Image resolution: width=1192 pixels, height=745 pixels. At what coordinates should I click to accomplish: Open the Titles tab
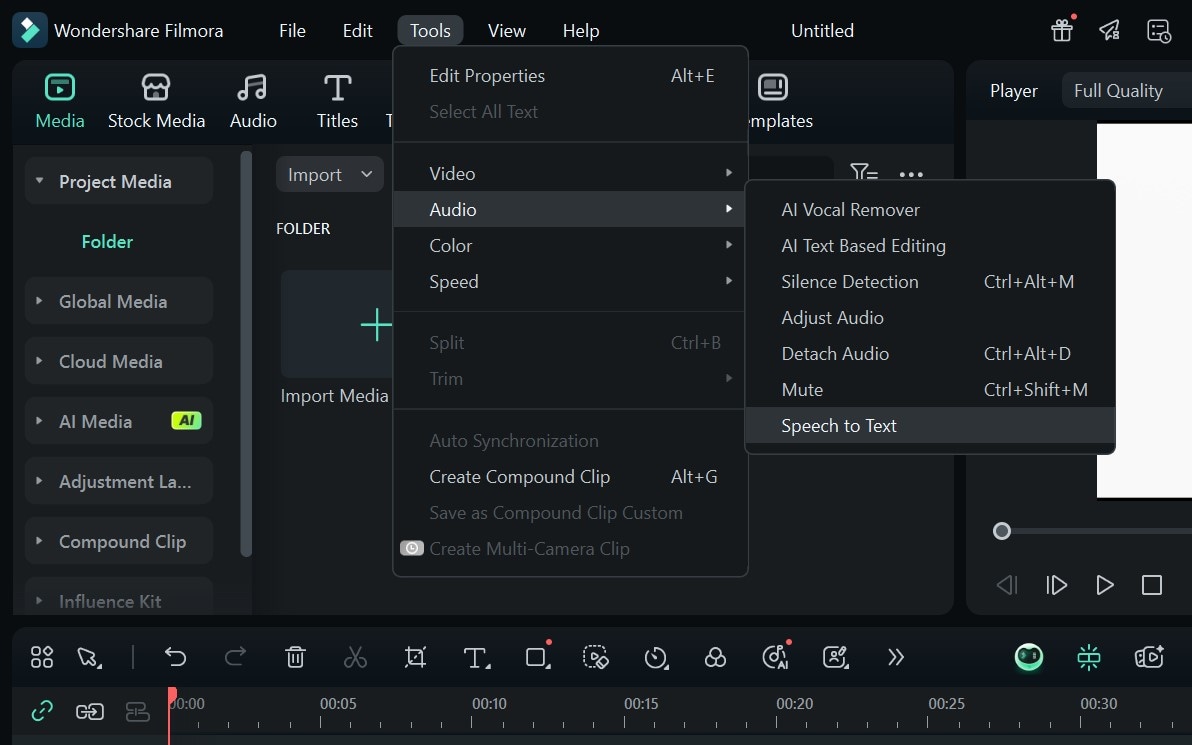tap(337, 101)
